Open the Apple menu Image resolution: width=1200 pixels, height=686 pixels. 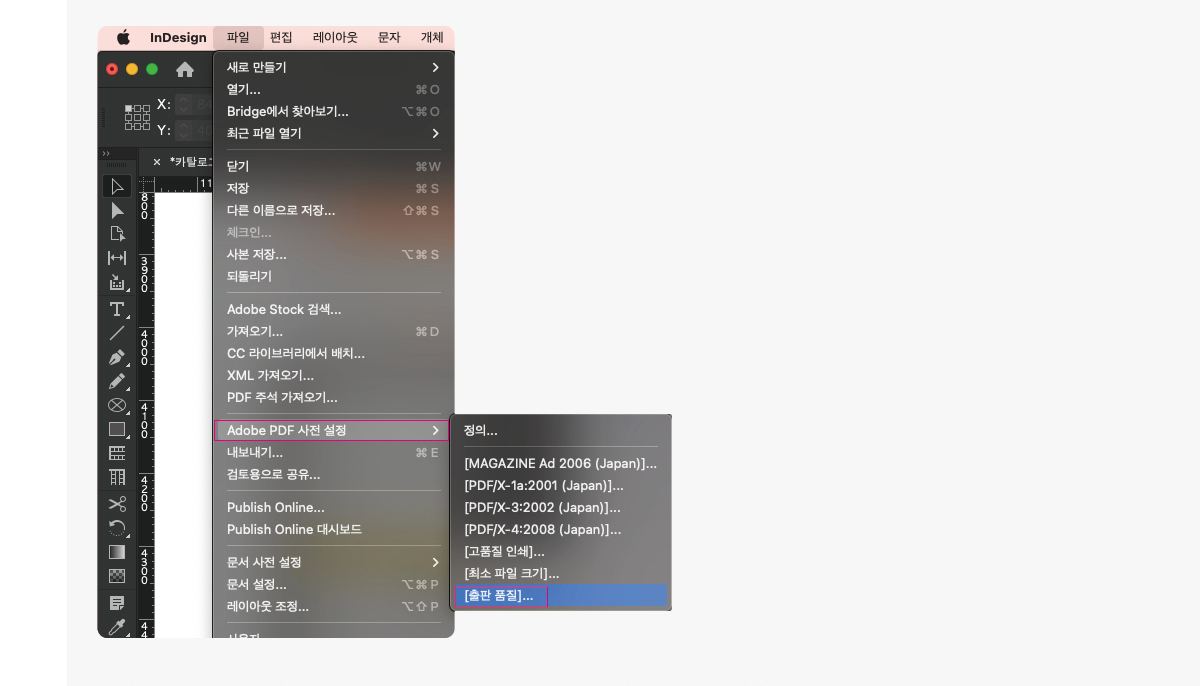click(x=124, y=38)
